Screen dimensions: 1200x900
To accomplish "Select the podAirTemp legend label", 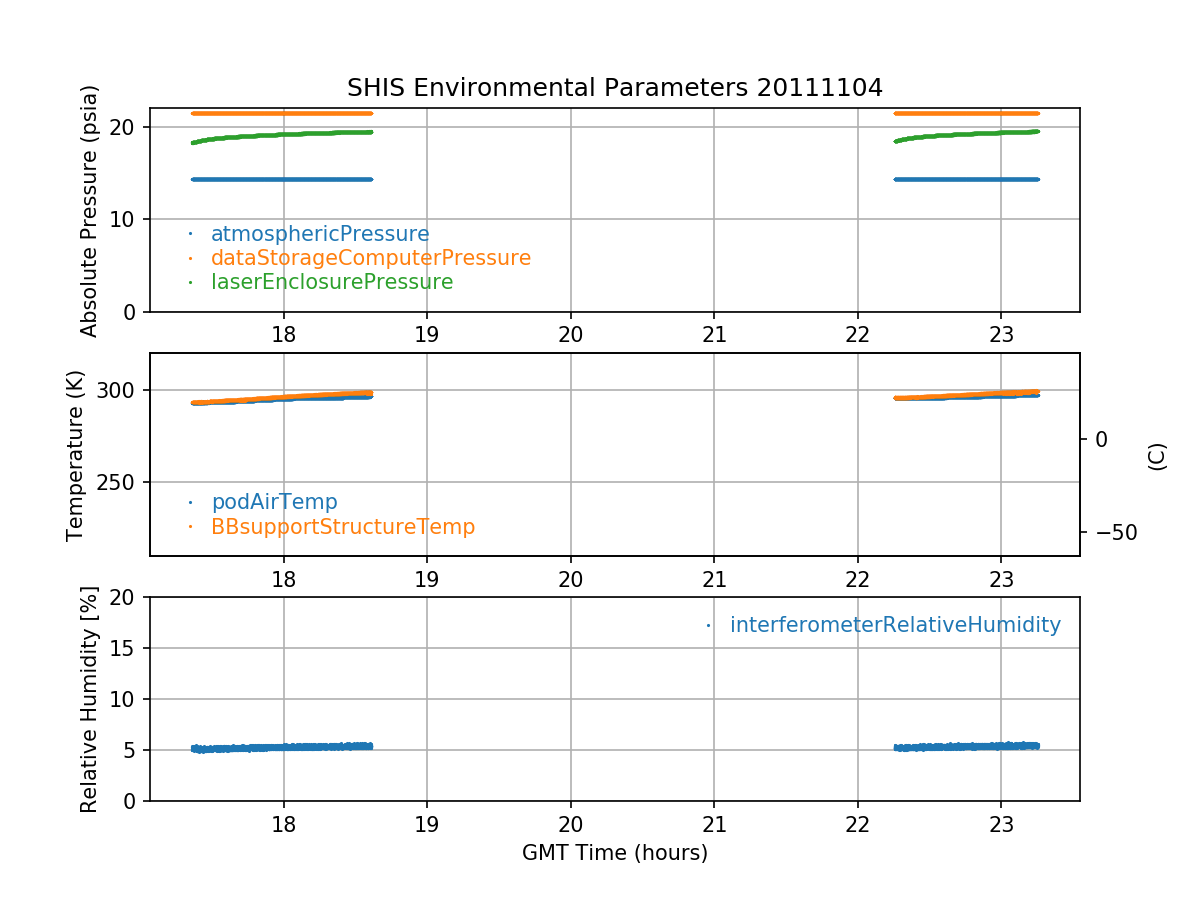I will (x=274, y=502).
